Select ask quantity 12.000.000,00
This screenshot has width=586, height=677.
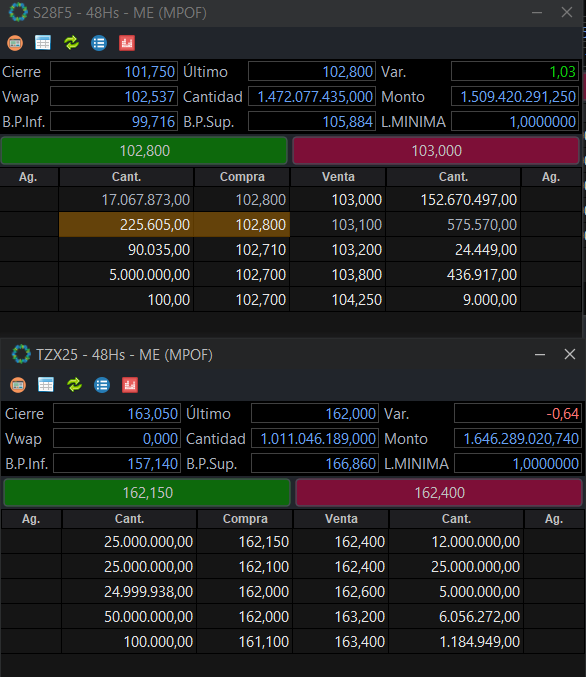(456, 542)
